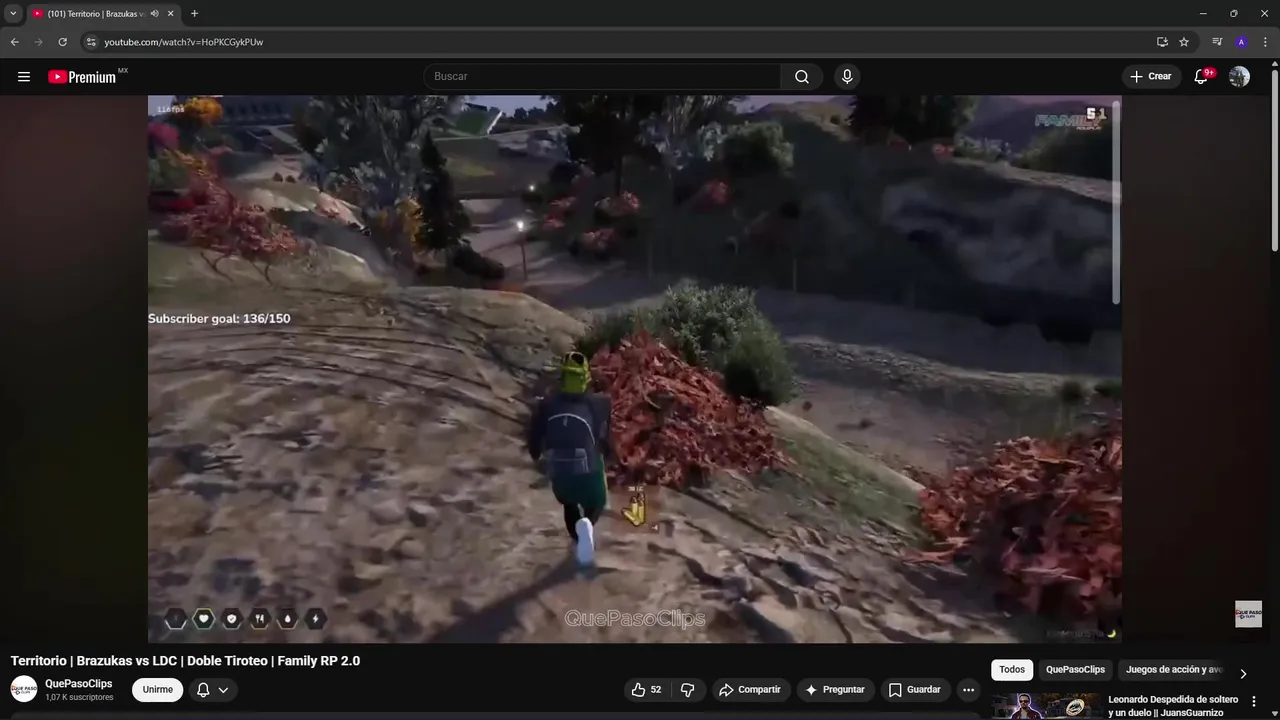Viewport: 1280px width, 720px height.
Task: Install app icon in address bar
Action: tap(1162, 42)
